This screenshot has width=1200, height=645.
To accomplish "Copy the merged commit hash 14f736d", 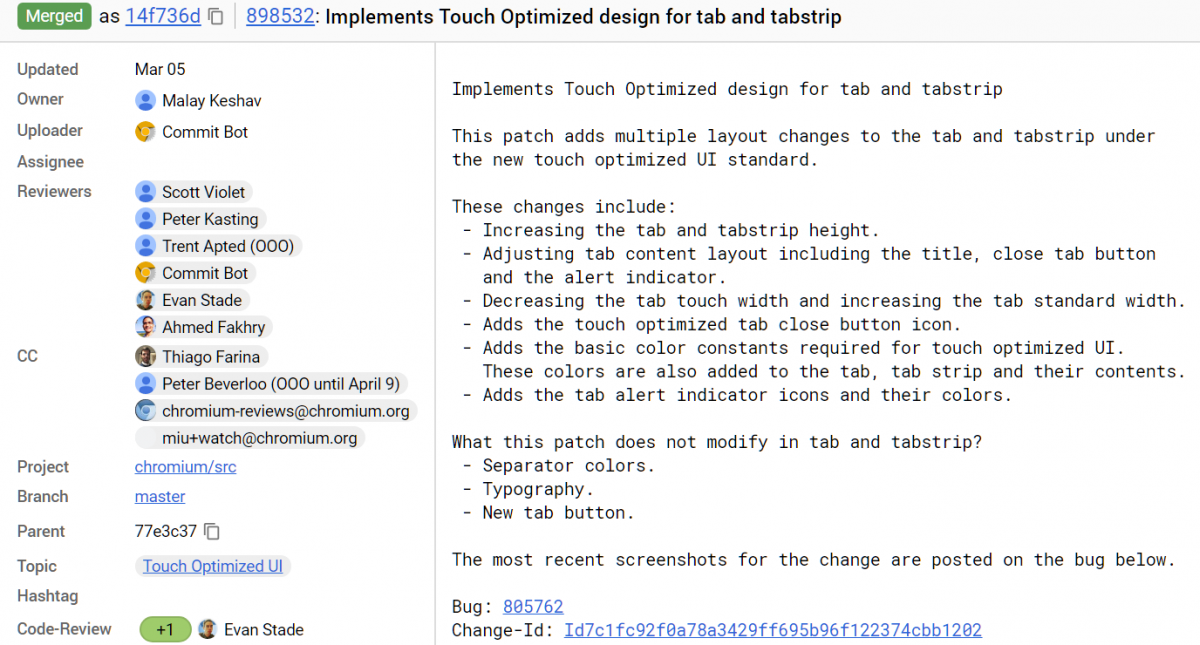I will coord(216,17).
